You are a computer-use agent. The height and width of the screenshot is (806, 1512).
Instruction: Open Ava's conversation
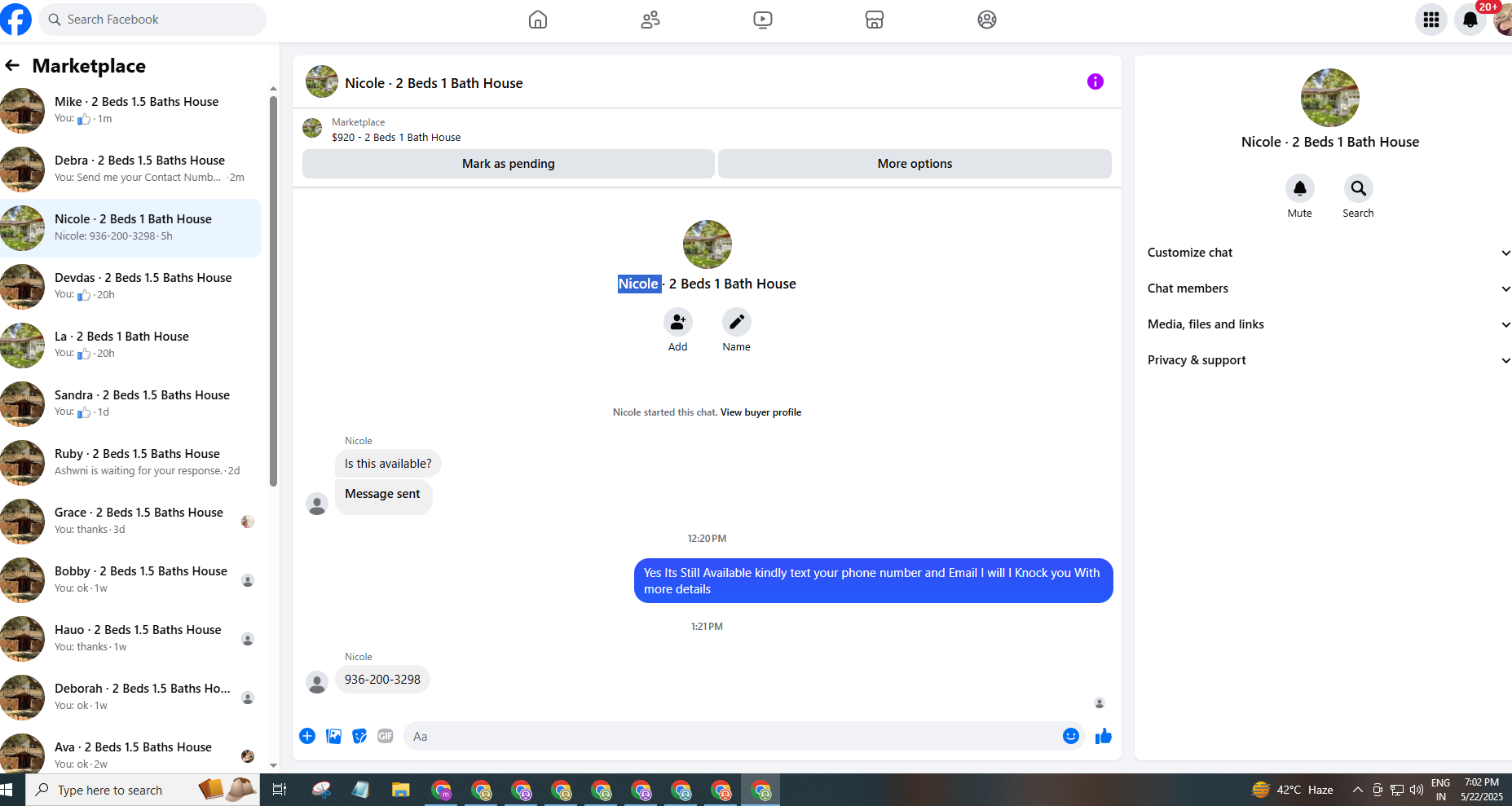(x=130, y=753)
